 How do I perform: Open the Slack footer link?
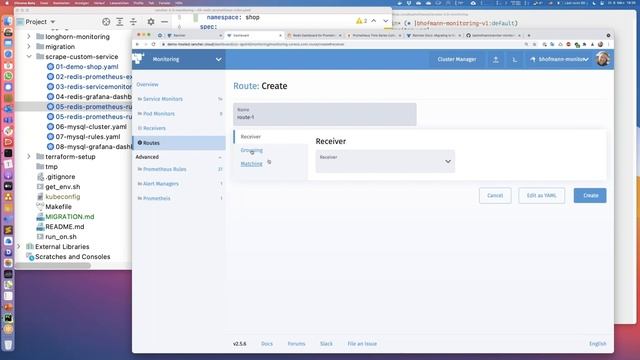(326, 344)
